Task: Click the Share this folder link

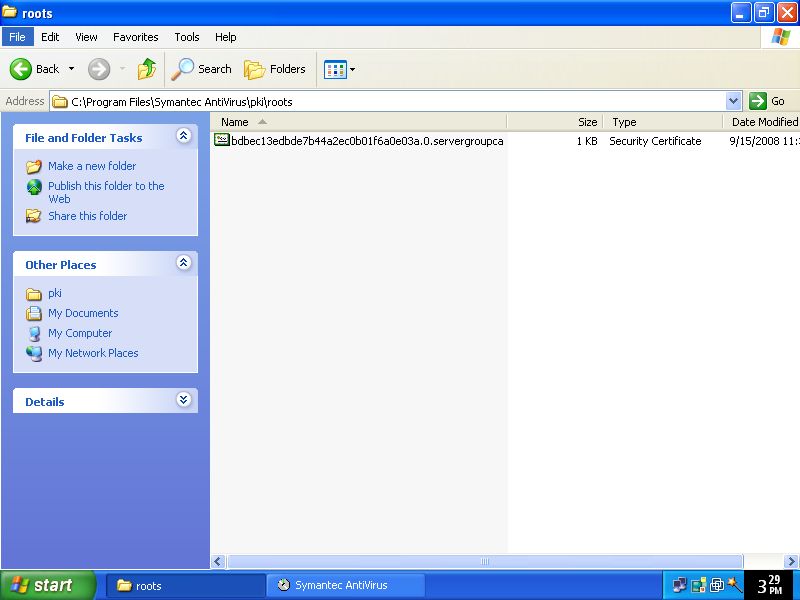Action: tap(88, 216)
